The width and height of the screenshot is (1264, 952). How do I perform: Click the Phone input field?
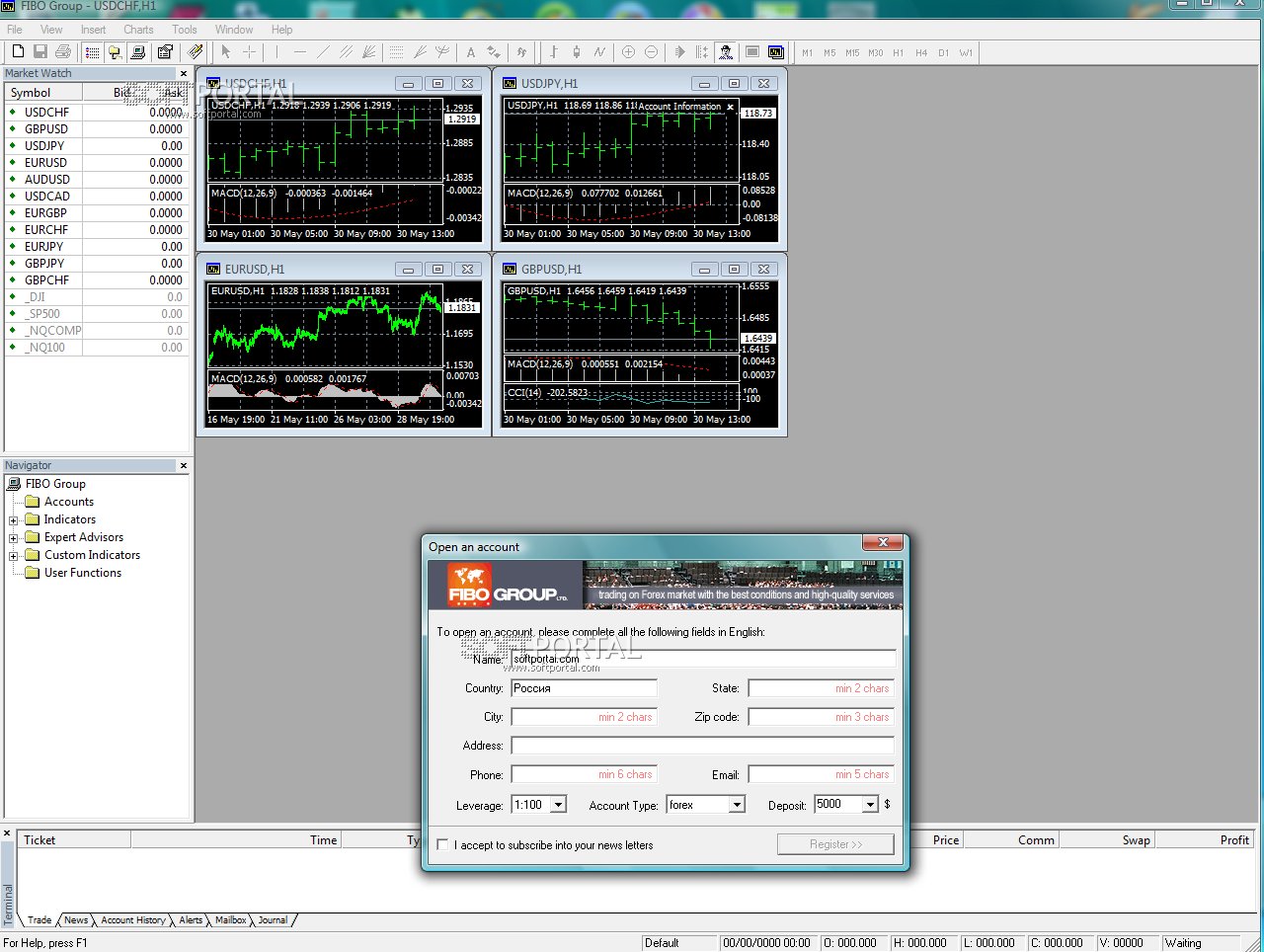pyautogui.click(x=584, y=774)
